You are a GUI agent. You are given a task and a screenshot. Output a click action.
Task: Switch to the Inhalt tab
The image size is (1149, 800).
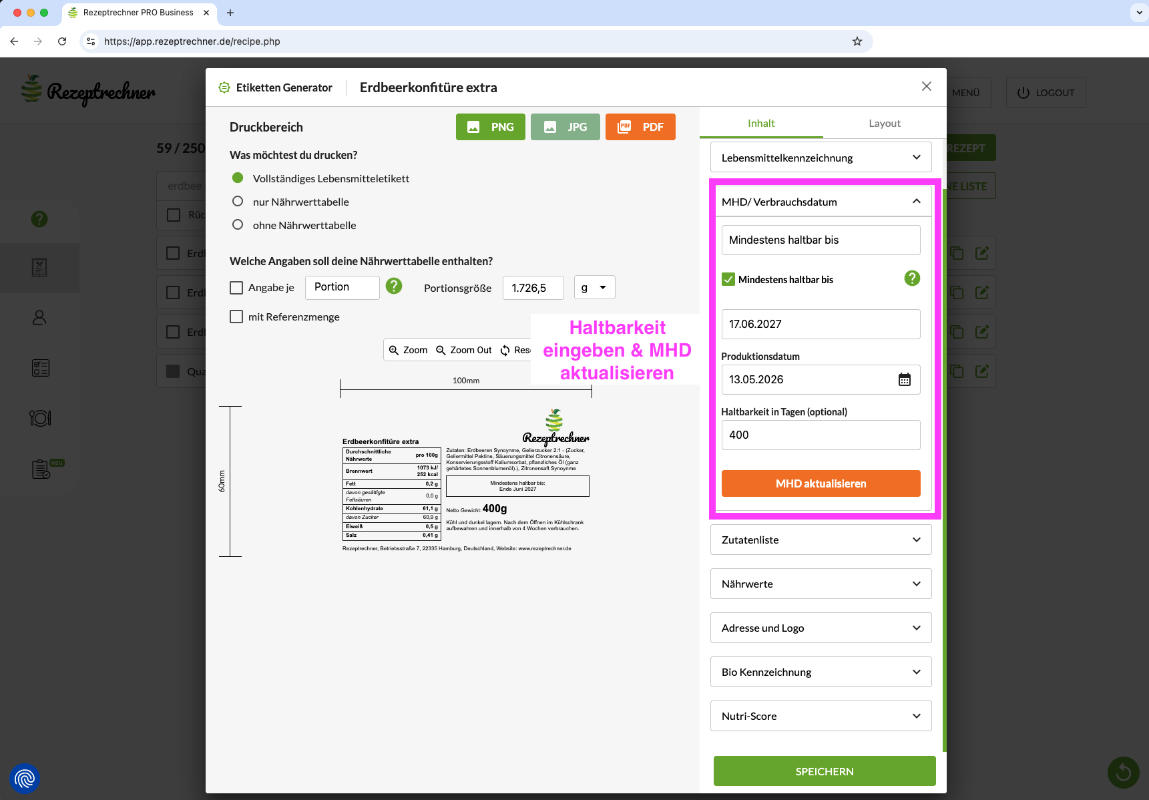coord(761,123)
